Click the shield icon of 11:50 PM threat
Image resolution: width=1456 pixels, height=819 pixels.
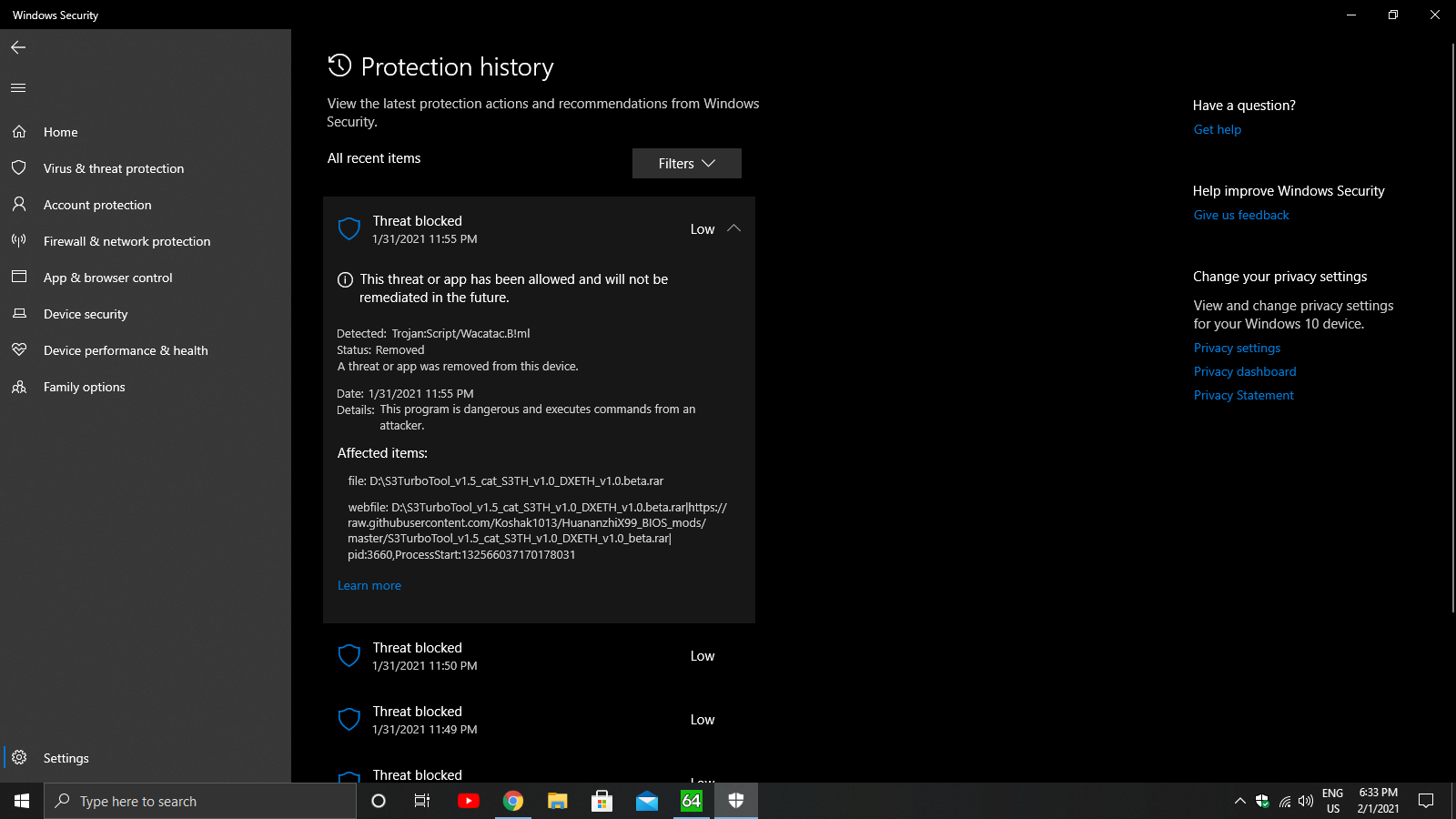[349, 656]
